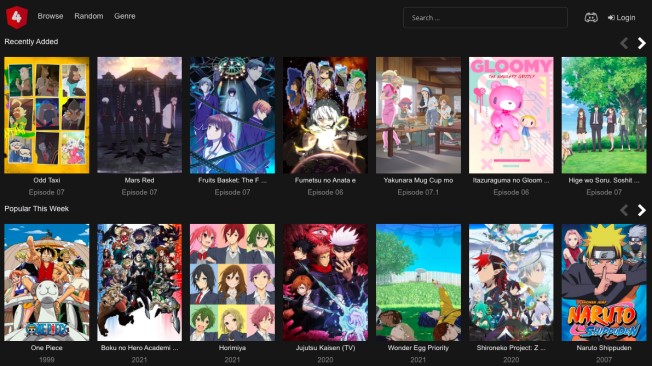Open the Wonder Egg Priority poster
This screenshot has height=366, width=652.
[x=418, y=282]
